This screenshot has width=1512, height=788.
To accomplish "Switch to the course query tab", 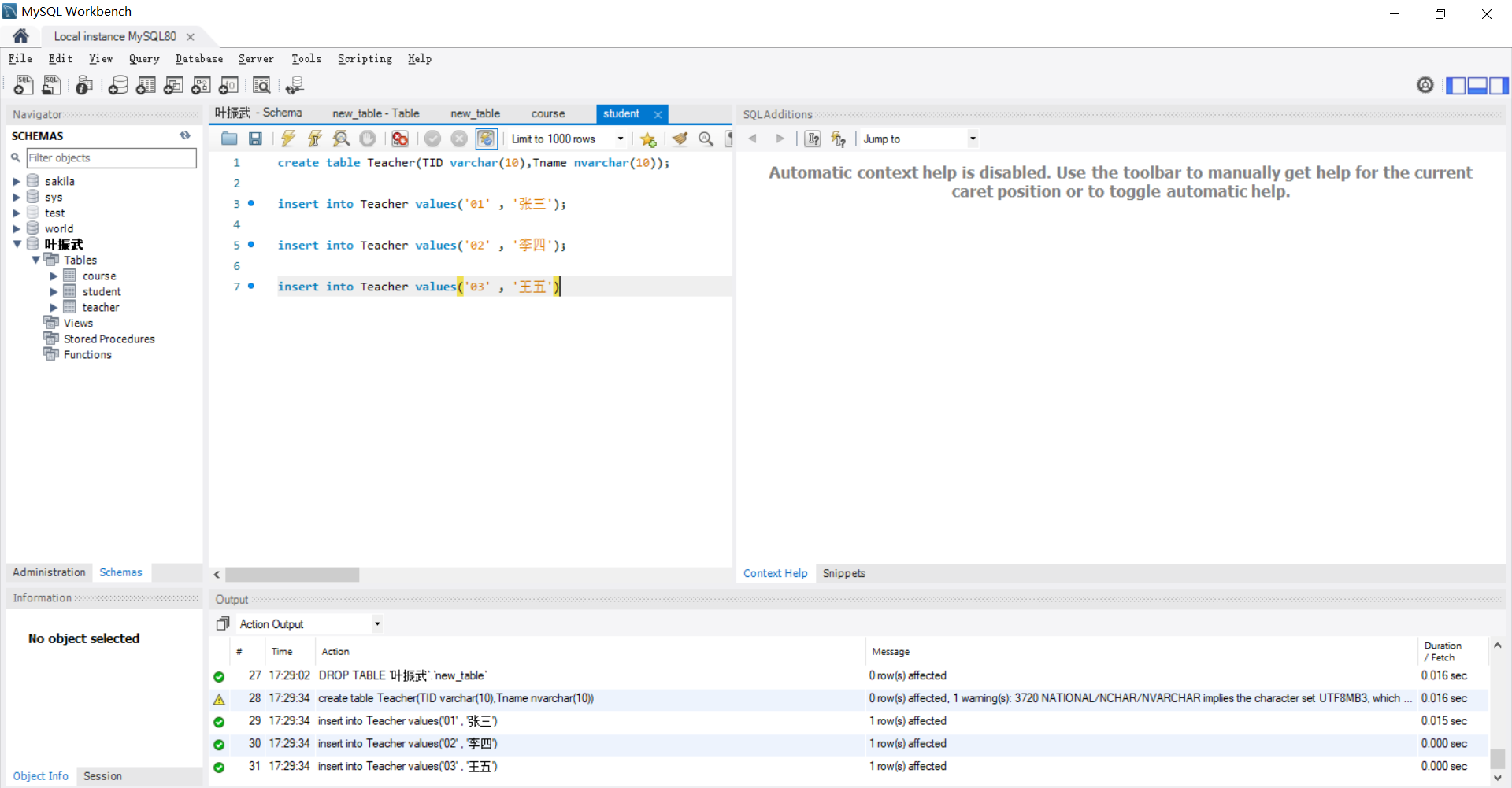I will (547, 113).
